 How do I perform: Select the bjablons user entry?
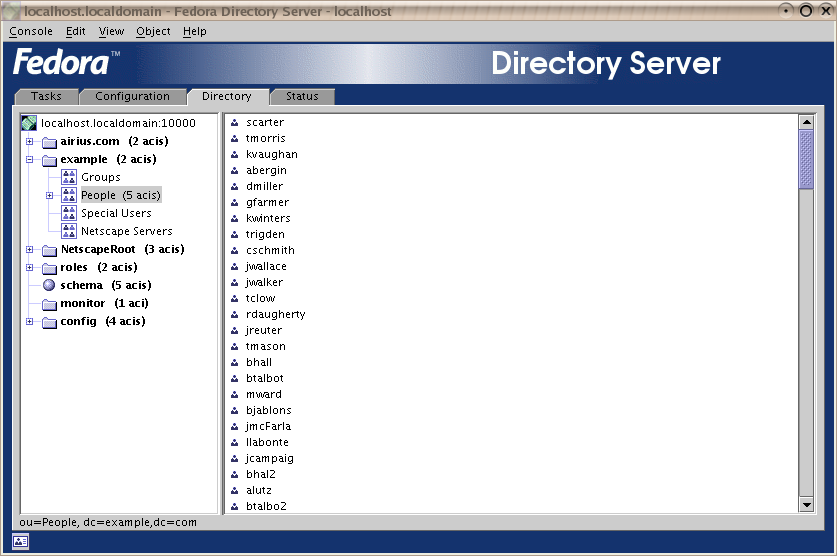coord(269,411)
